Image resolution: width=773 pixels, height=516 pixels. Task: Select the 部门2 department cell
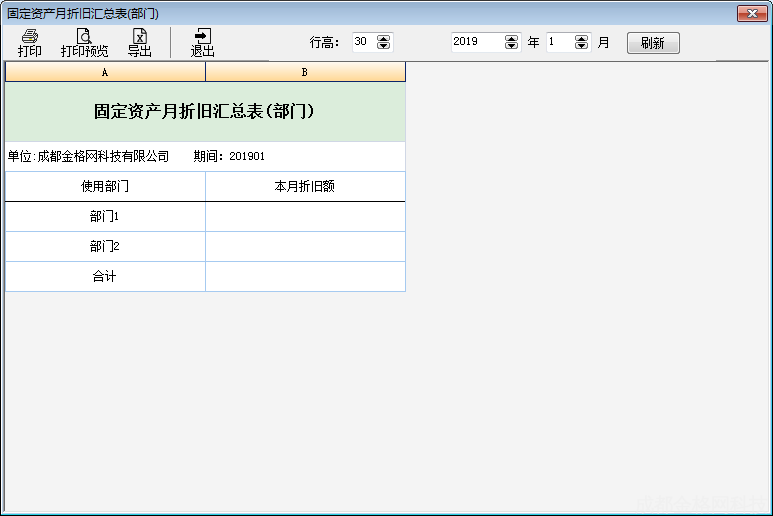tap(105, 247)
